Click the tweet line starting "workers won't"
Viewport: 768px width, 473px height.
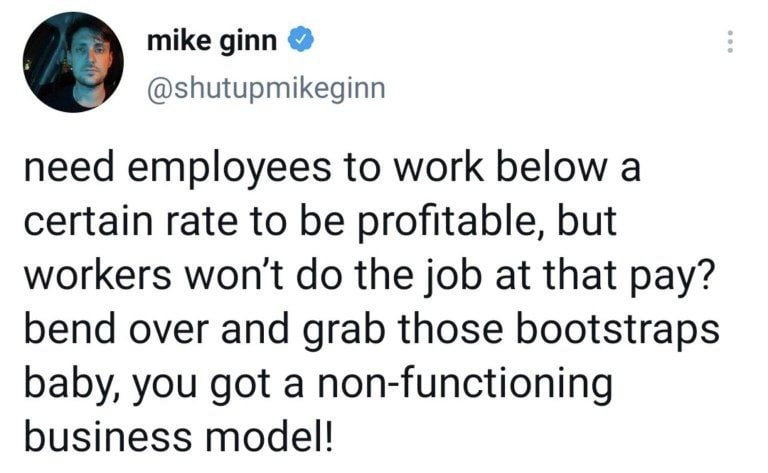[x=372, y=276]
